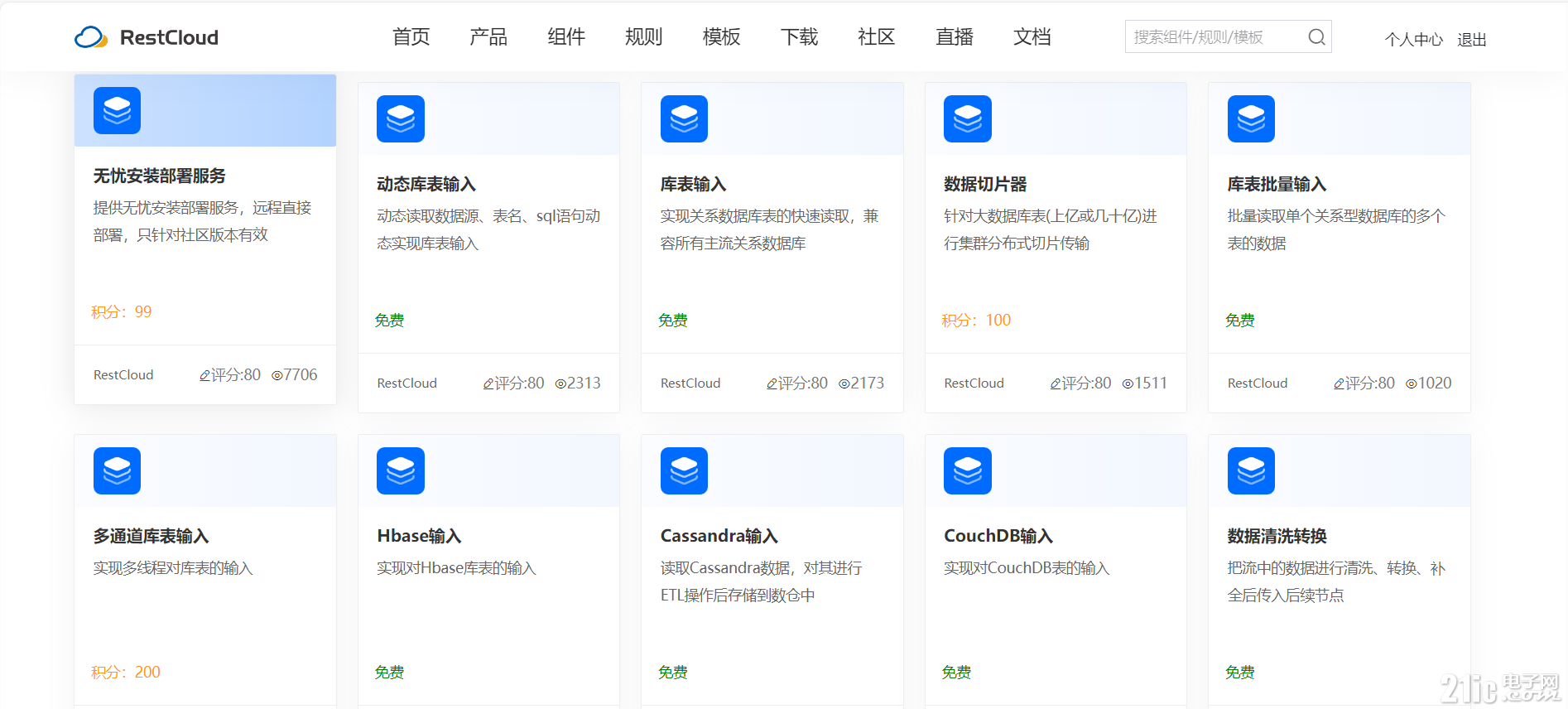Open the 组件 menu item

coord(566,37)
